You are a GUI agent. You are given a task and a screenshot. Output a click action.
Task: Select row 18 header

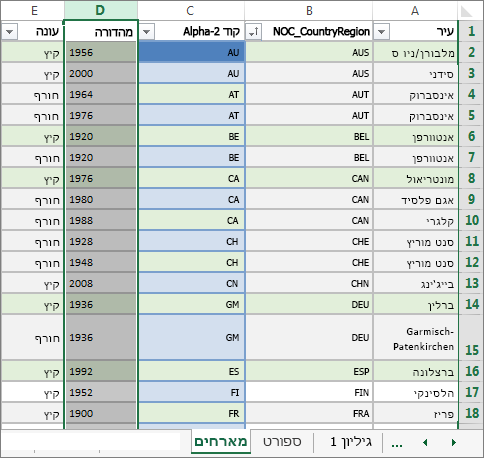(471, 413)
